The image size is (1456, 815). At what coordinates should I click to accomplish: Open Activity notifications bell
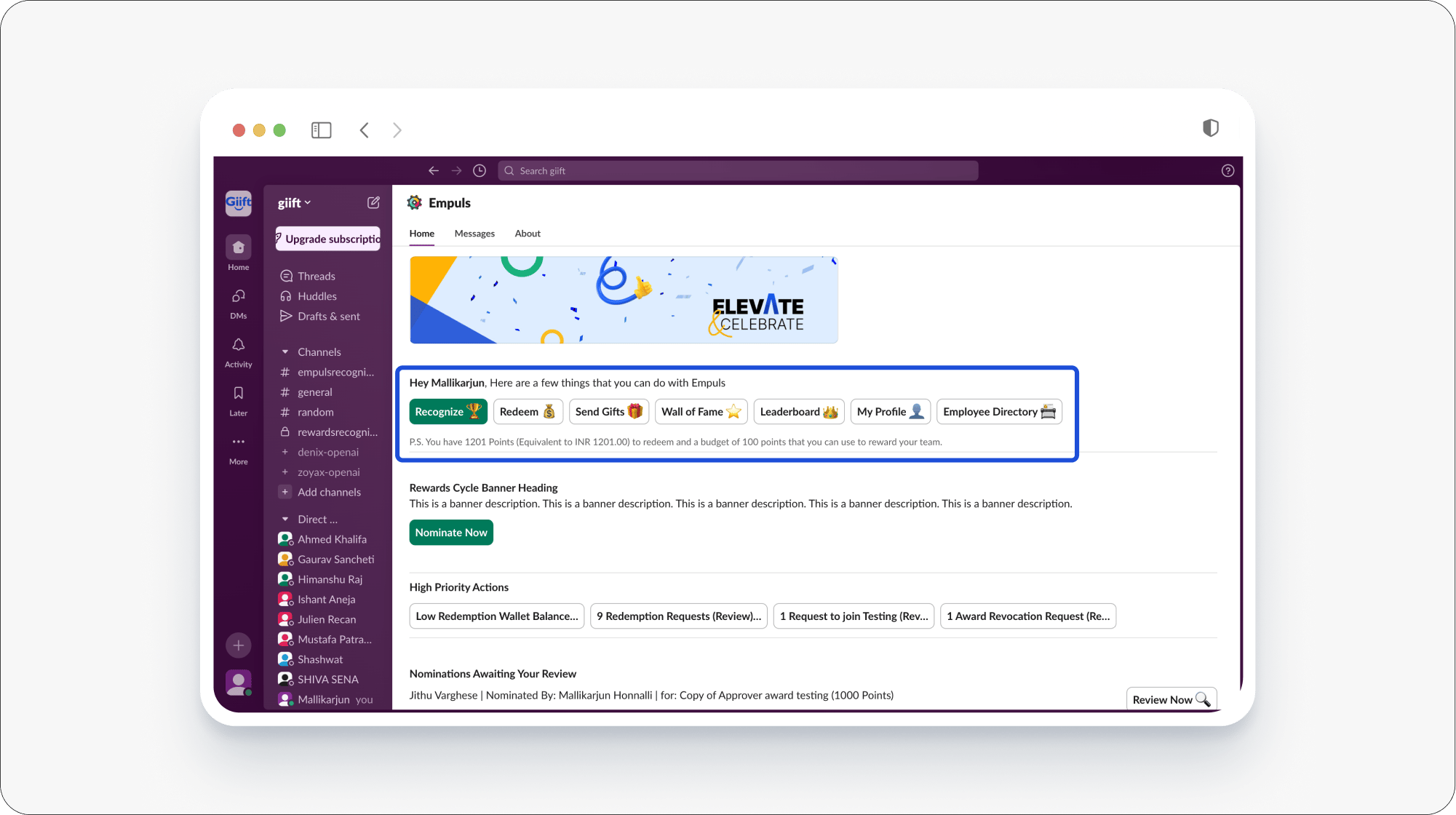pos(238,352)
